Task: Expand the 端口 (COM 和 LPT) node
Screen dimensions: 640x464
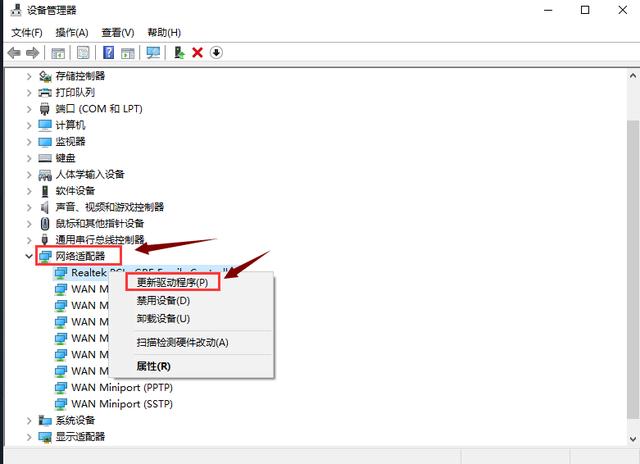Action: point(29,109)
